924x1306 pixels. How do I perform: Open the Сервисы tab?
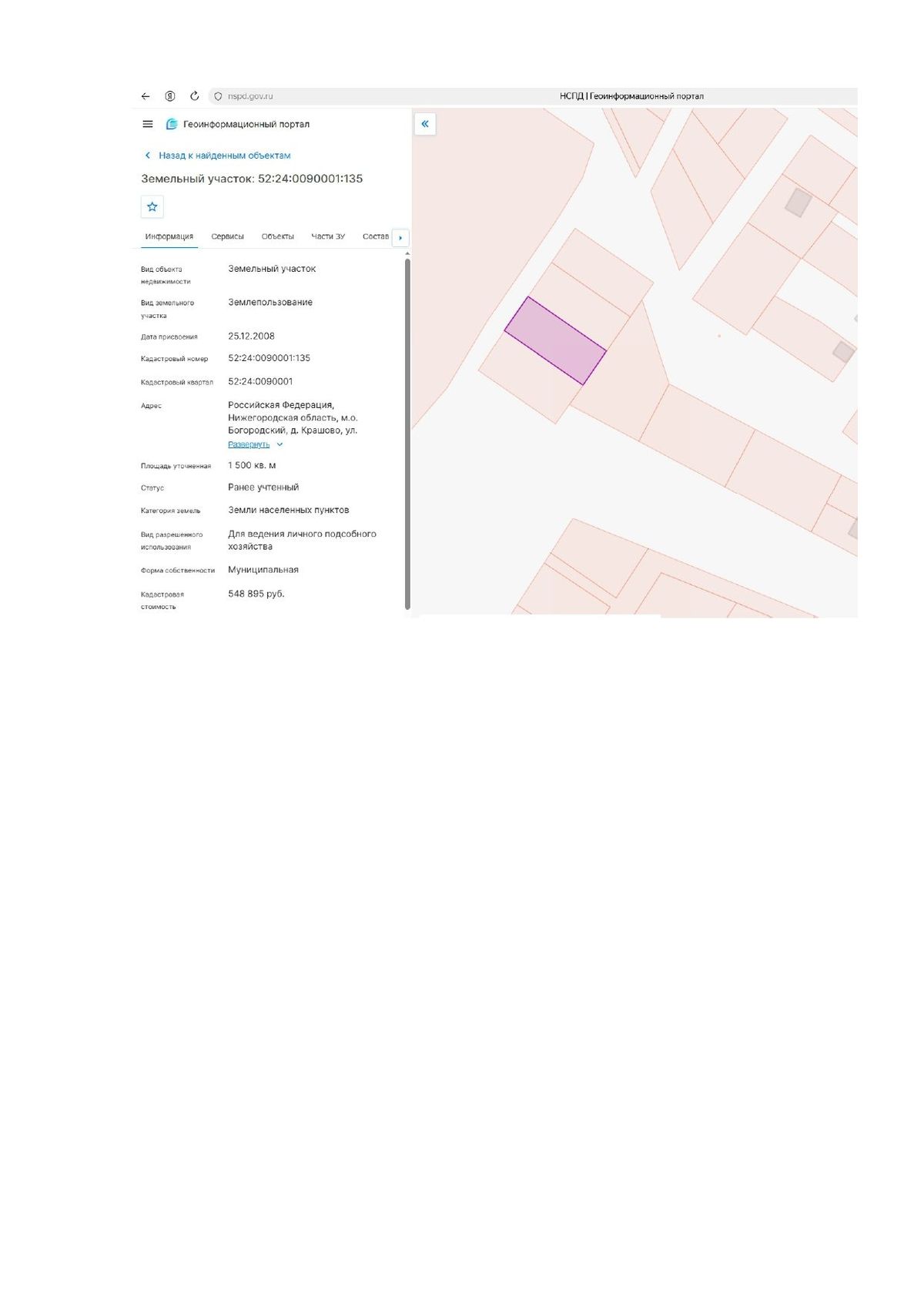point(228,236)
